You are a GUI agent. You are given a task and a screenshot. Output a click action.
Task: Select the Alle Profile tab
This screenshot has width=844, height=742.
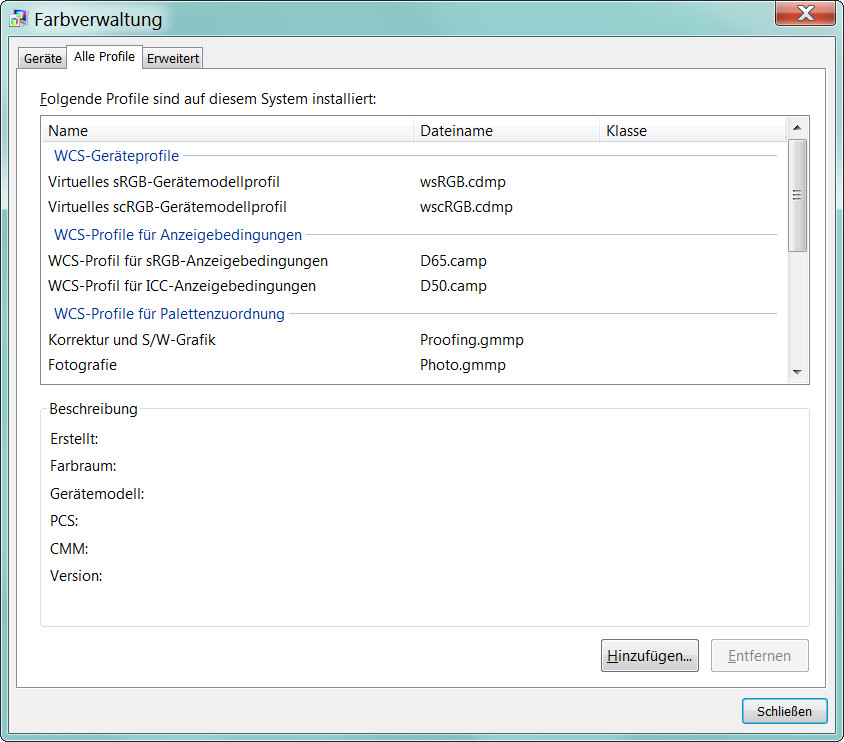click(x=104, y=57)
